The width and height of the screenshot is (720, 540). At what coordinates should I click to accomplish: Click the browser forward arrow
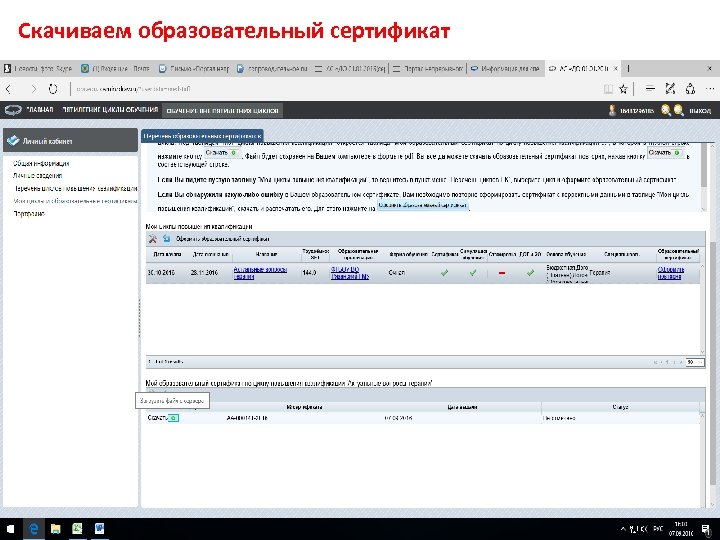[x=33, y=89]
